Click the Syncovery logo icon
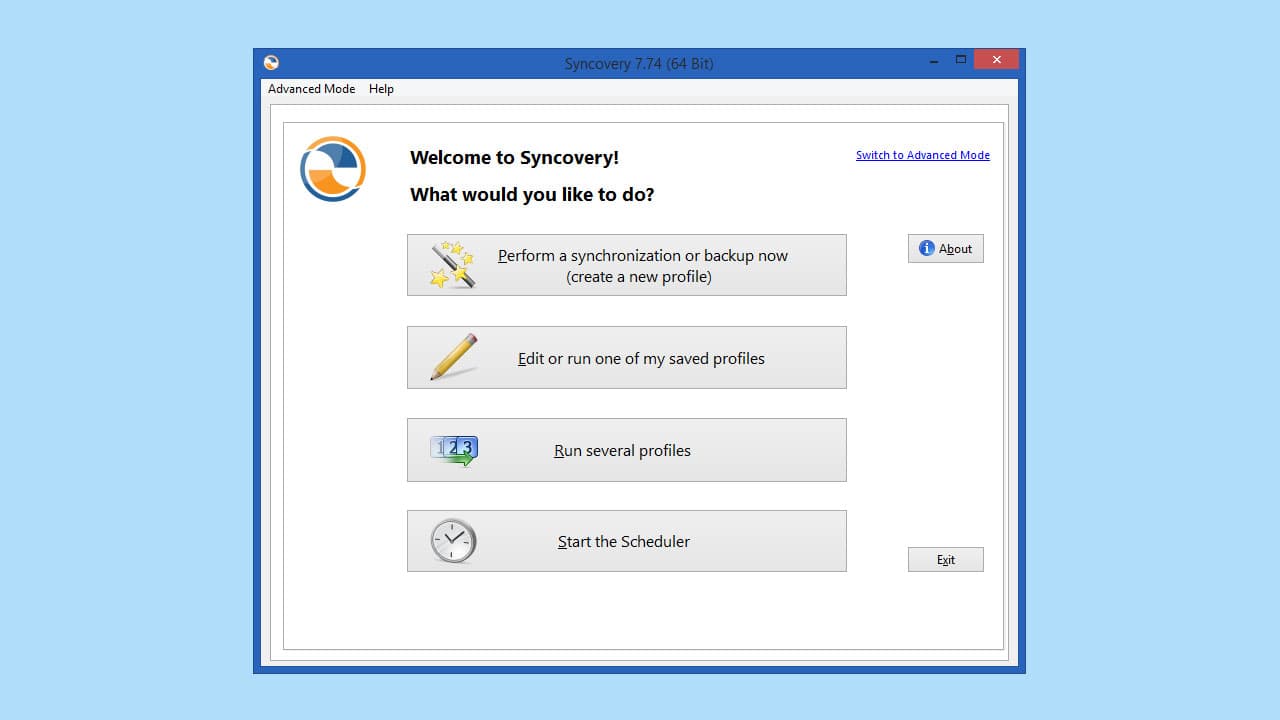The width and height of the screenshot is (1280, 720). tap(332, 169)
